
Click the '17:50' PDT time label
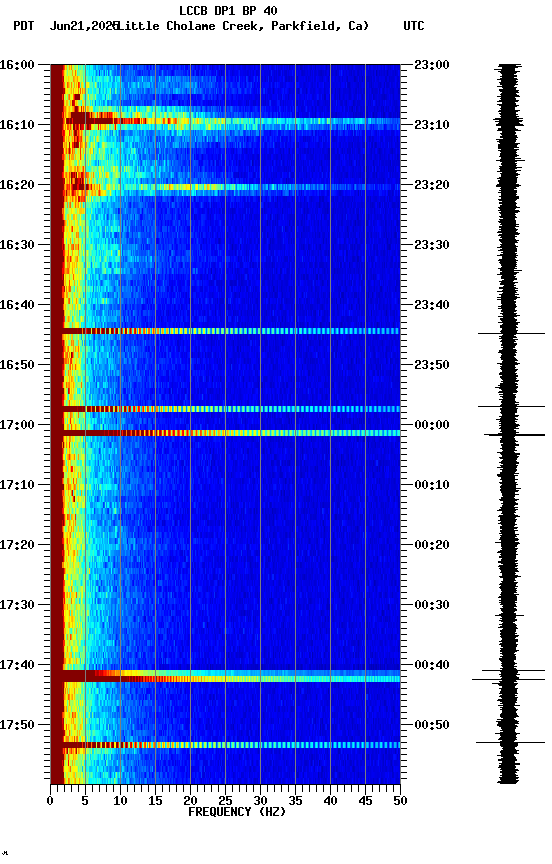17,725
